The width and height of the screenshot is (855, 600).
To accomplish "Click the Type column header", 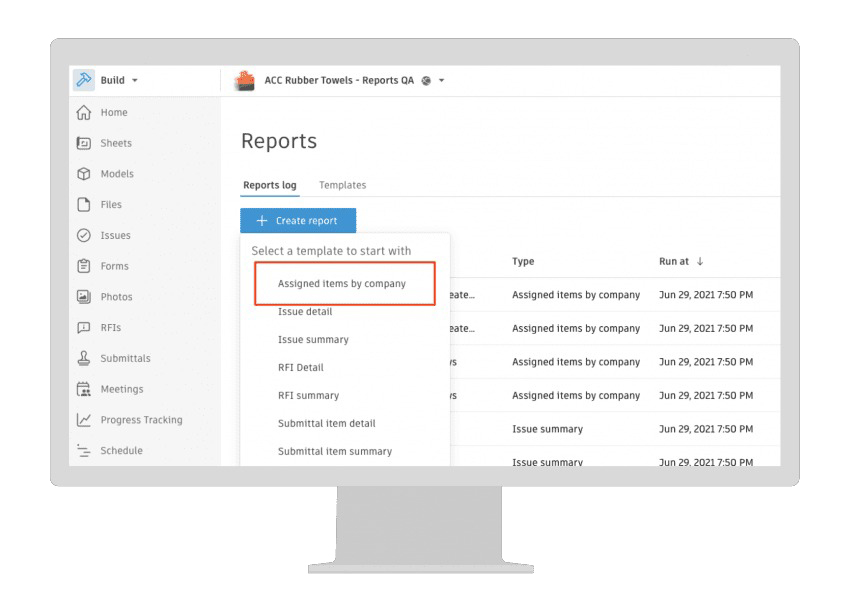I will pos(523,261).
